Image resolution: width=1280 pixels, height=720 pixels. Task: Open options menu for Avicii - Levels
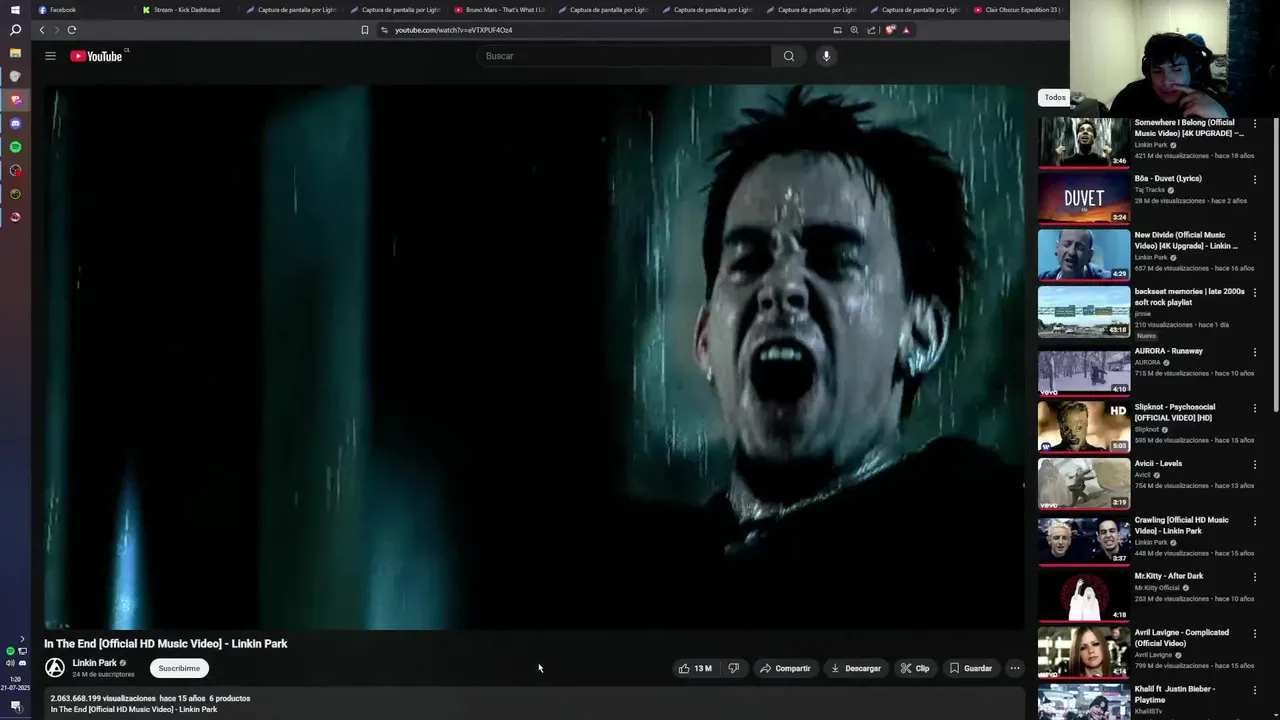click(1255, 465)
